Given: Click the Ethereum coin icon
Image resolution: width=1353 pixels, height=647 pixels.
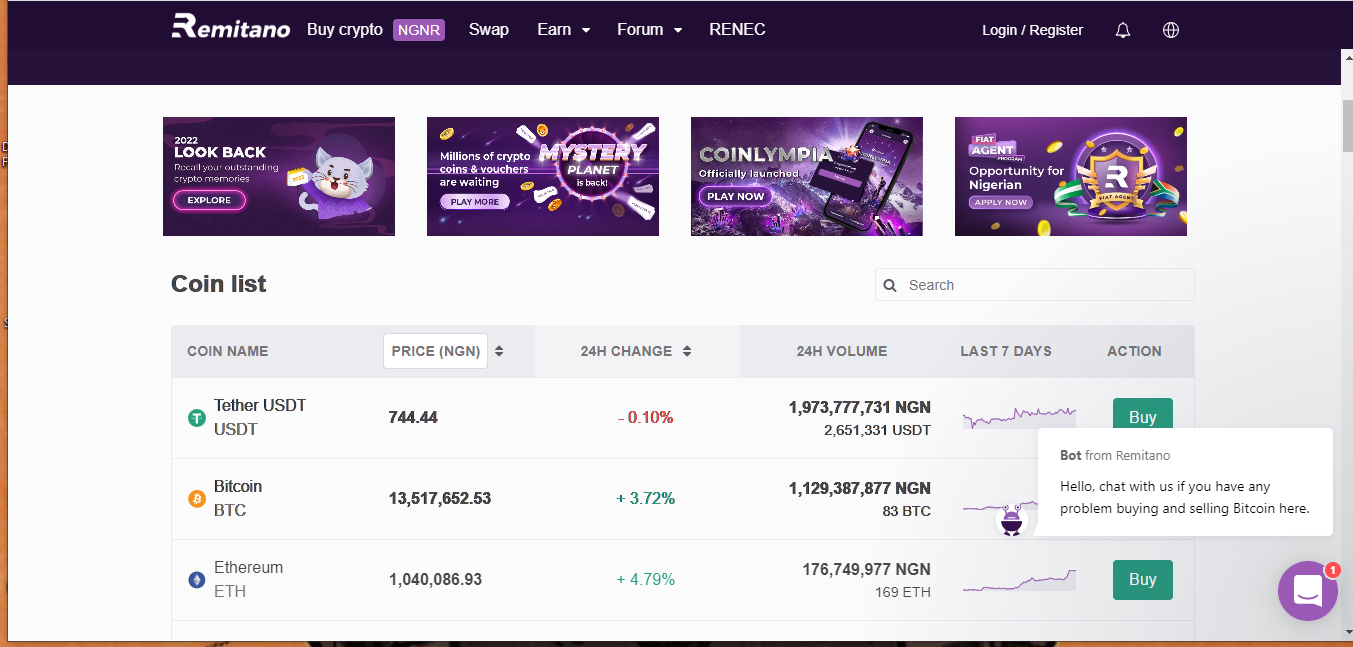Looking at the screenshot, I should click(197, 580).
